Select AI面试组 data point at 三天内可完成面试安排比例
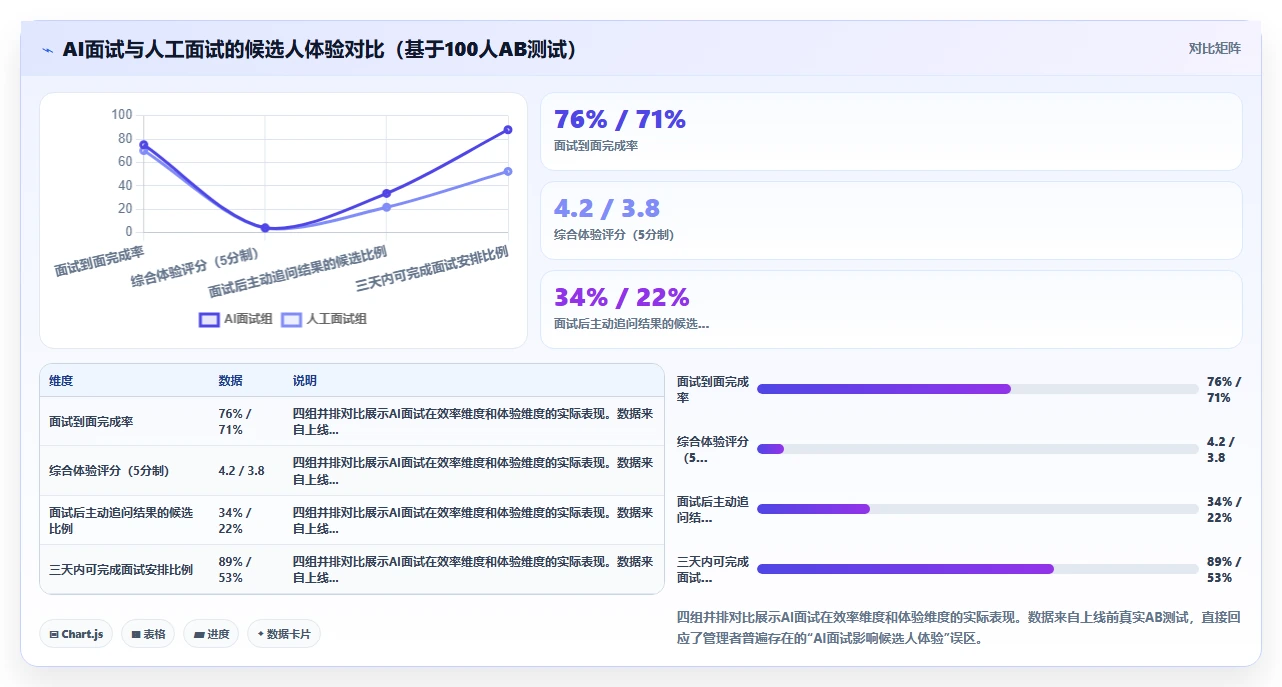Image resolution: width=1282 pixels, height=687 pixels. tap(508, 130)
